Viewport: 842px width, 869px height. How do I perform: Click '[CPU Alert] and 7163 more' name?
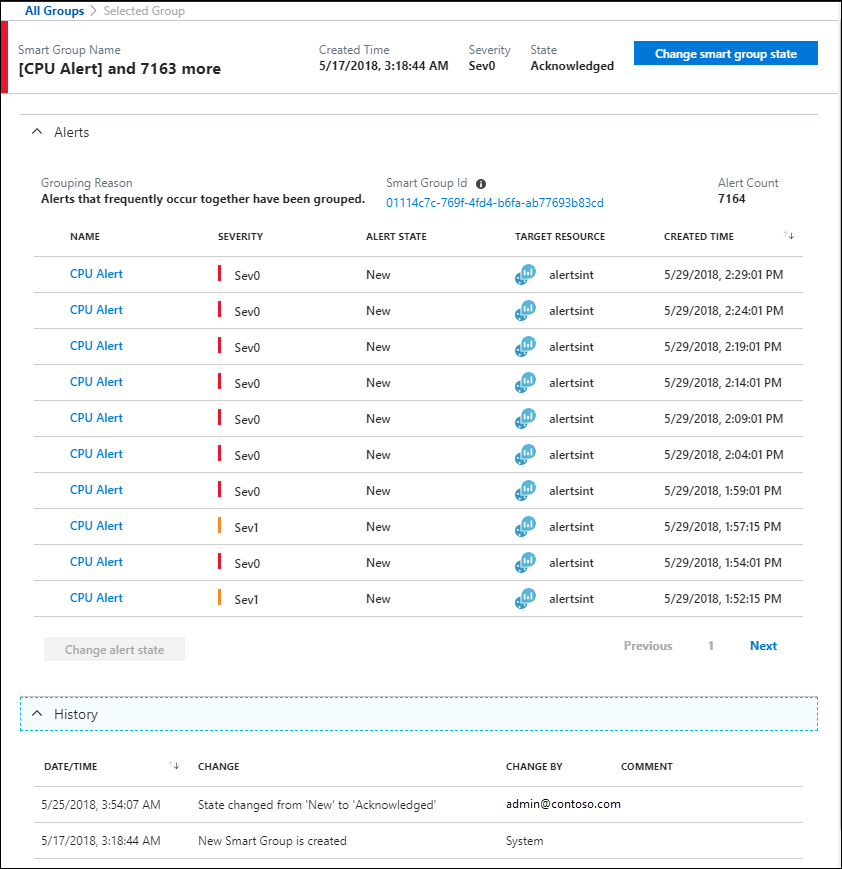coord(120,69)
